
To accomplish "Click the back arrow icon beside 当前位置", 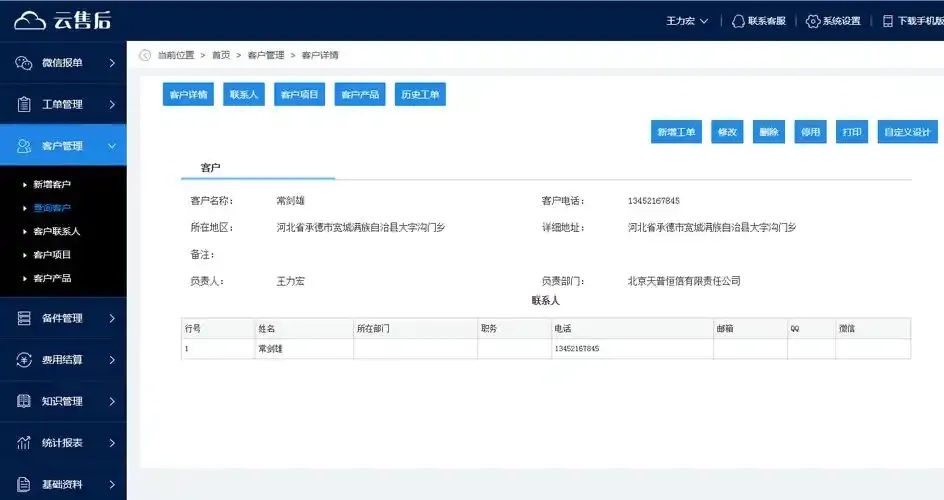I will [145, 55].
